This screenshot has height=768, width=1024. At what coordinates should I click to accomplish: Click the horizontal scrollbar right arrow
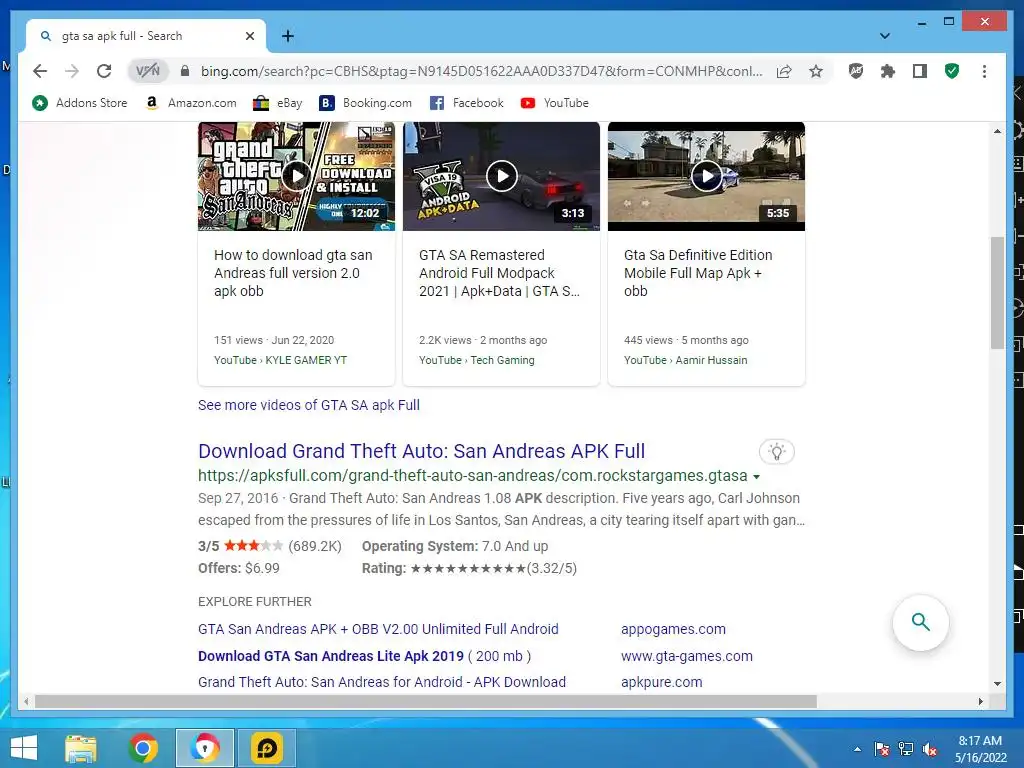(980, 701)
